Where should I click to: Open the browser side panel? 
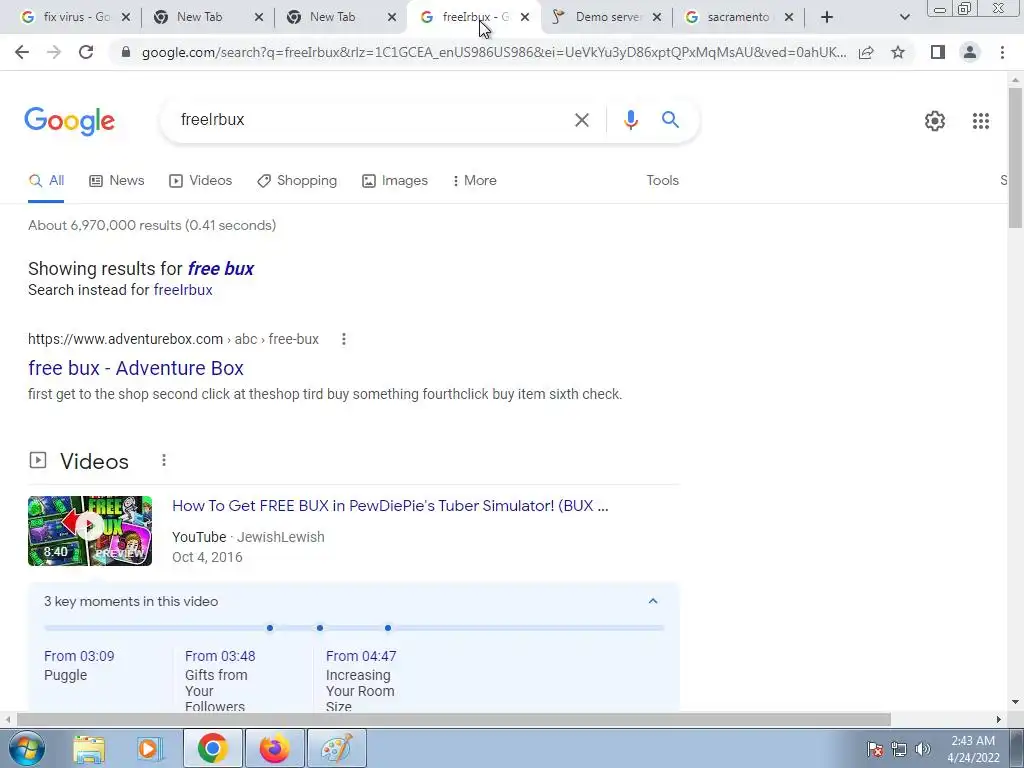(938, 52)
